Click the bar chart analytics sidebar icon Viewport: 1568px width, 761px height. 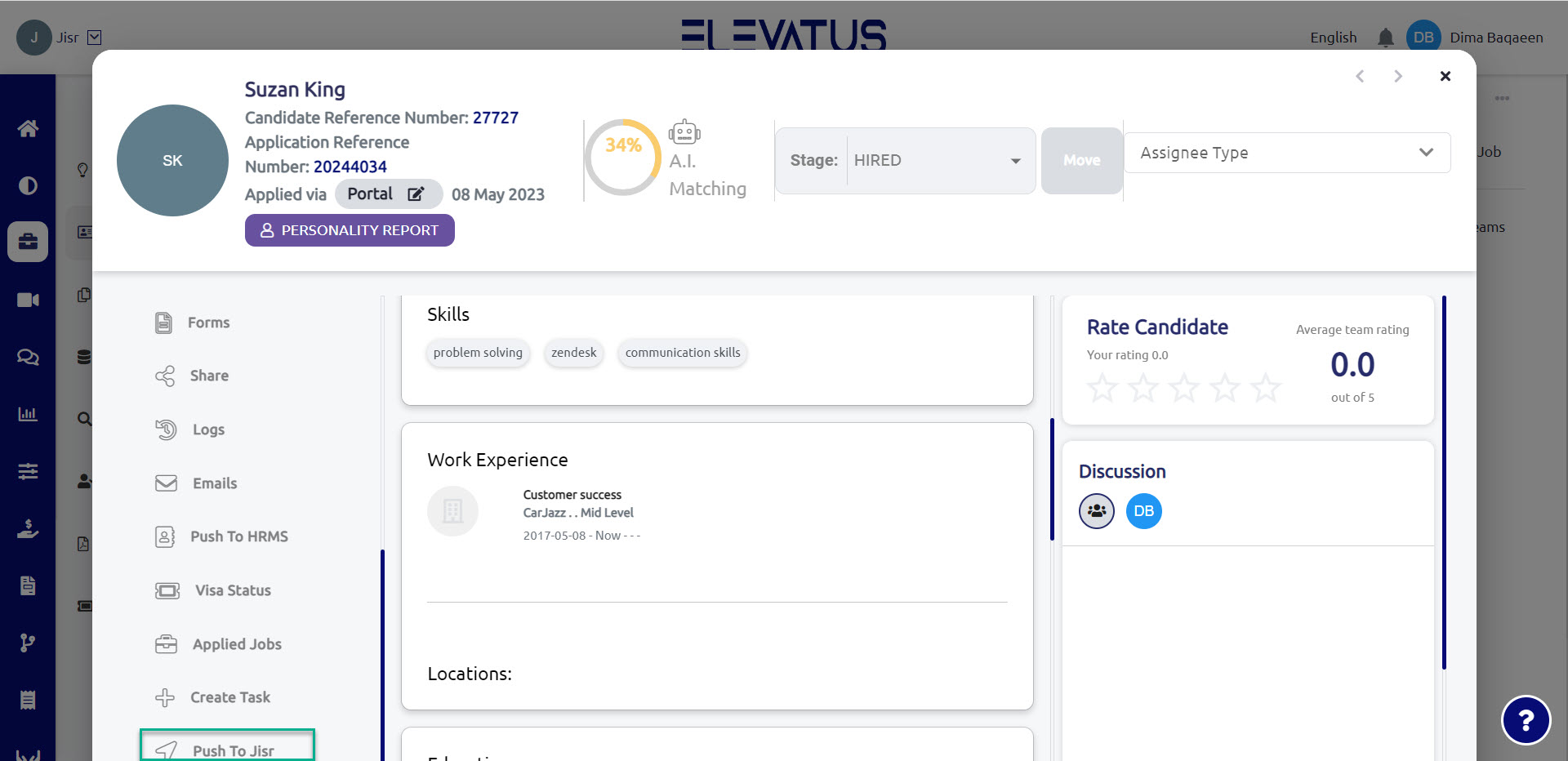[28, 414]
